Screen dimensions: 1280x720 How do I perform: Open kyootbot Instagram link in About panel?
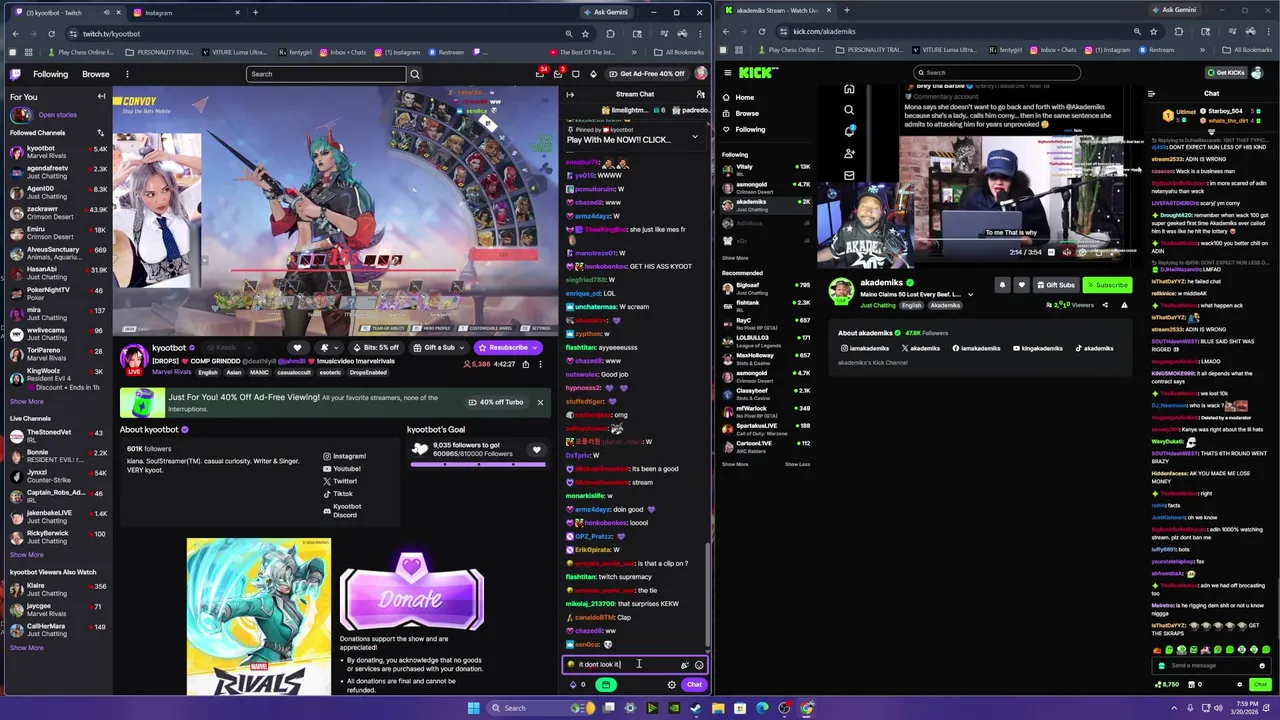click(344, 456)
